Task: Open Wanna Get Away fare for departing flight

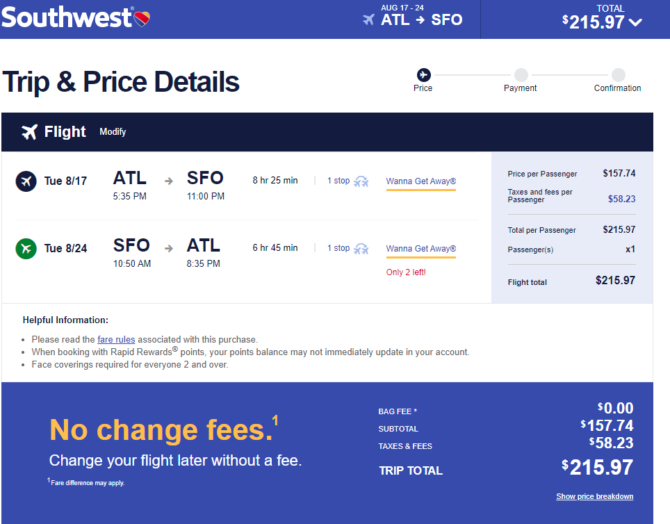Action: 421,181
